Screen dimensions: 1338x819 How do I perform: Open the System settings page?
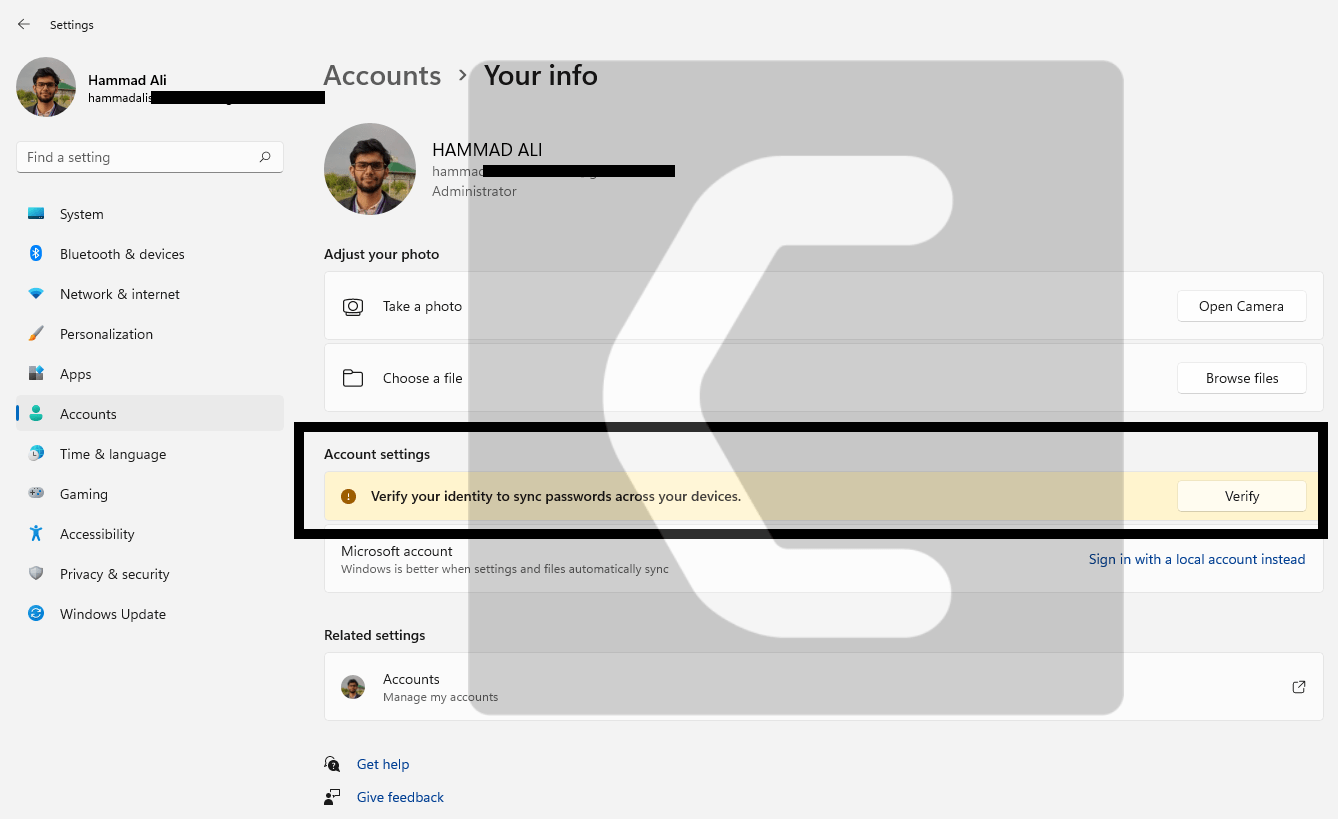pos(150,214)
